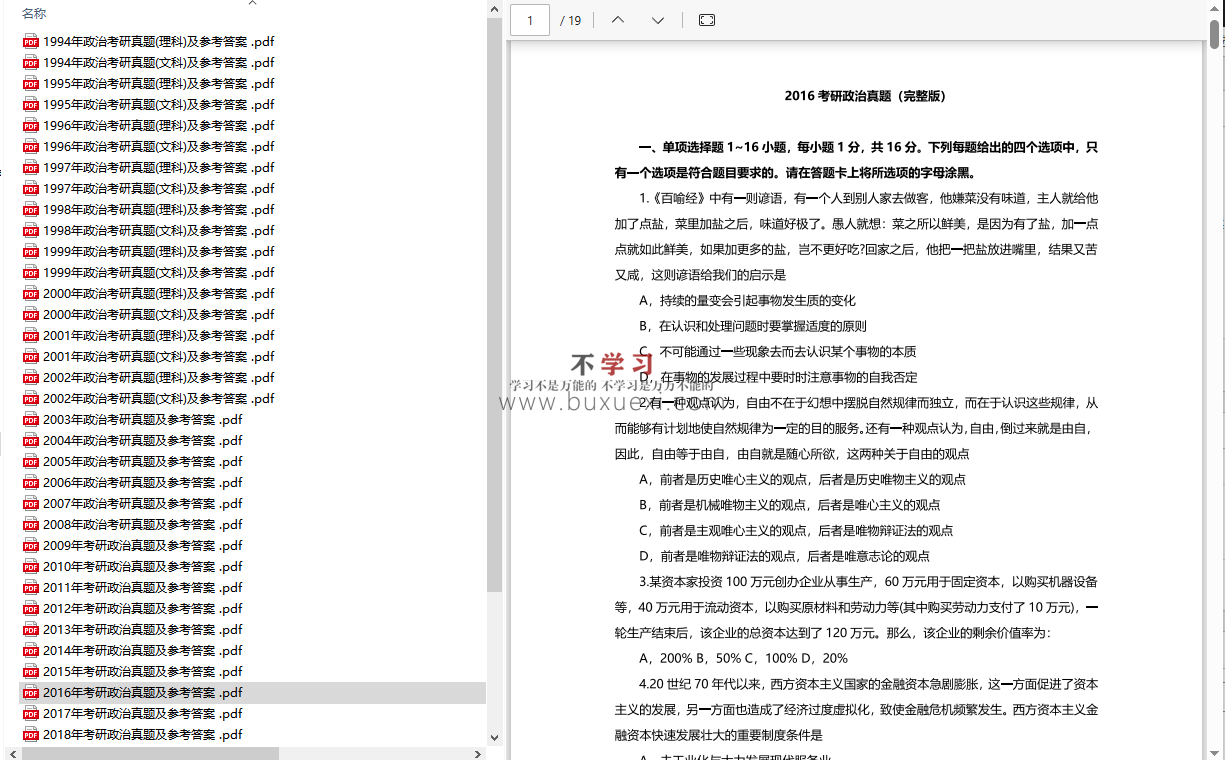1225x760 pixels.
Task: Click PDF icon of 2003年政治考研真题 file
Action: coord(30,420)
